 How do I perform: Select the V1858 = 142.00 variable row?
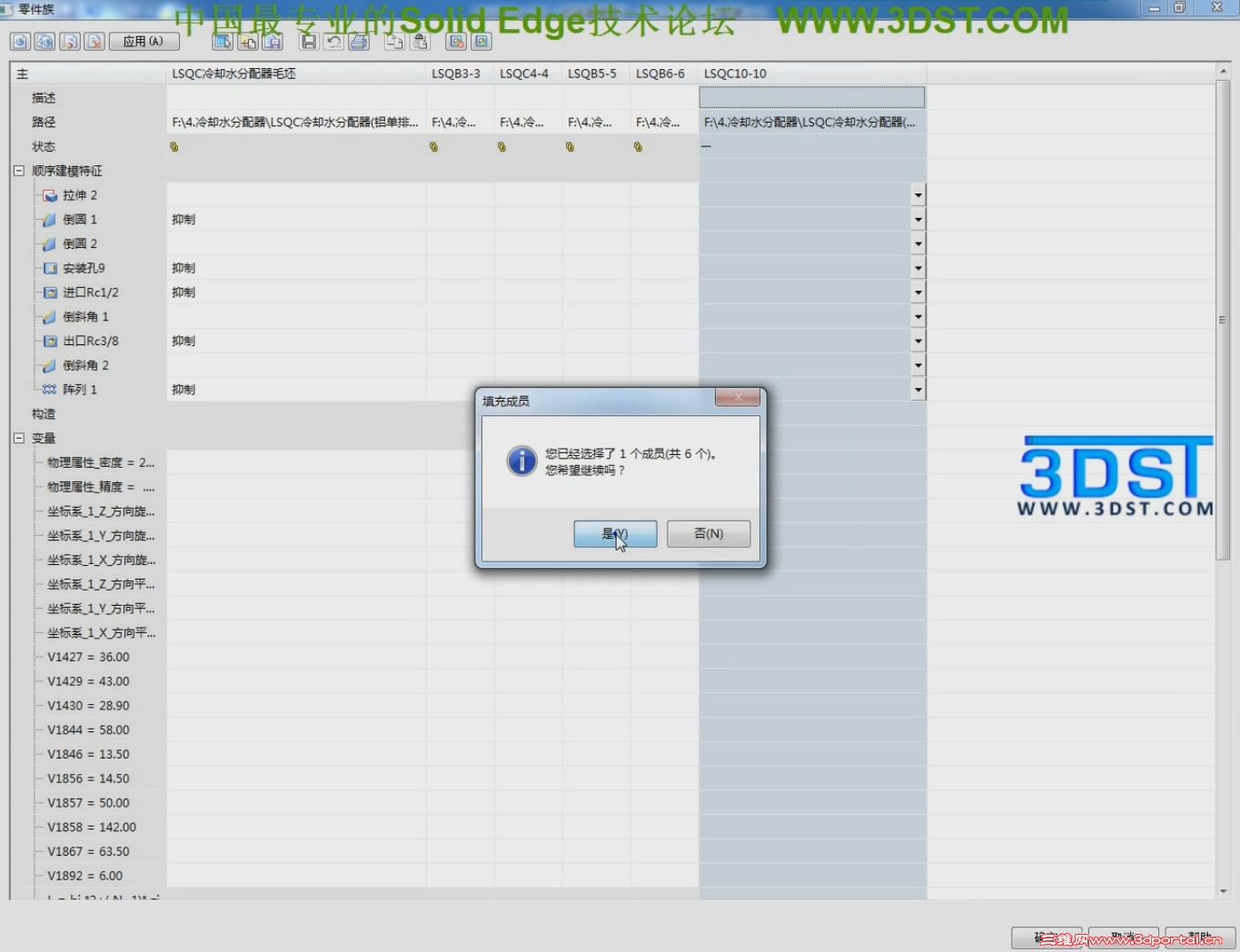pyautogui.click(x=92, y=828)
